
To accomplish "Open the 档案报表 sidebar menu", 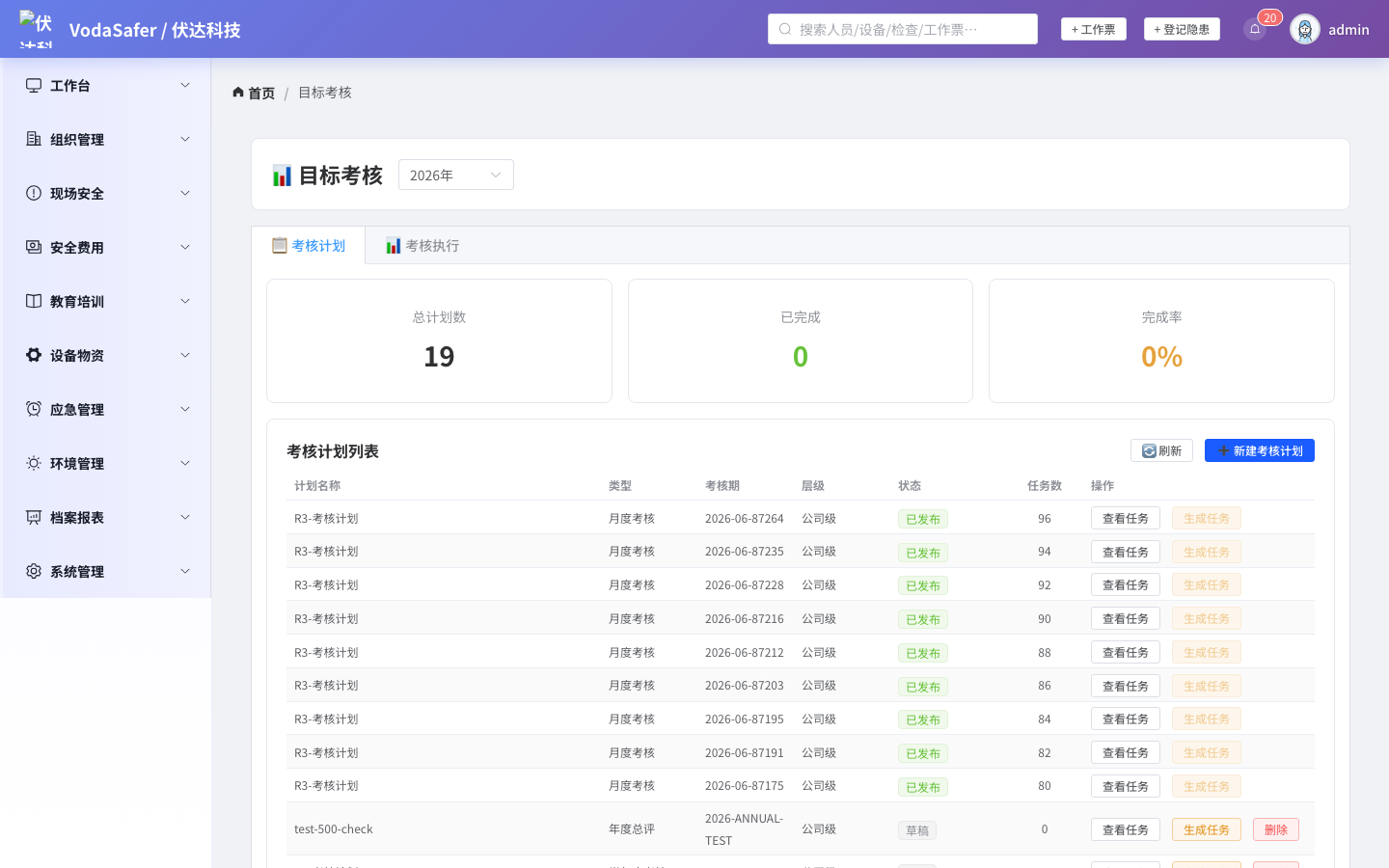I will click(x=106, y=517).
